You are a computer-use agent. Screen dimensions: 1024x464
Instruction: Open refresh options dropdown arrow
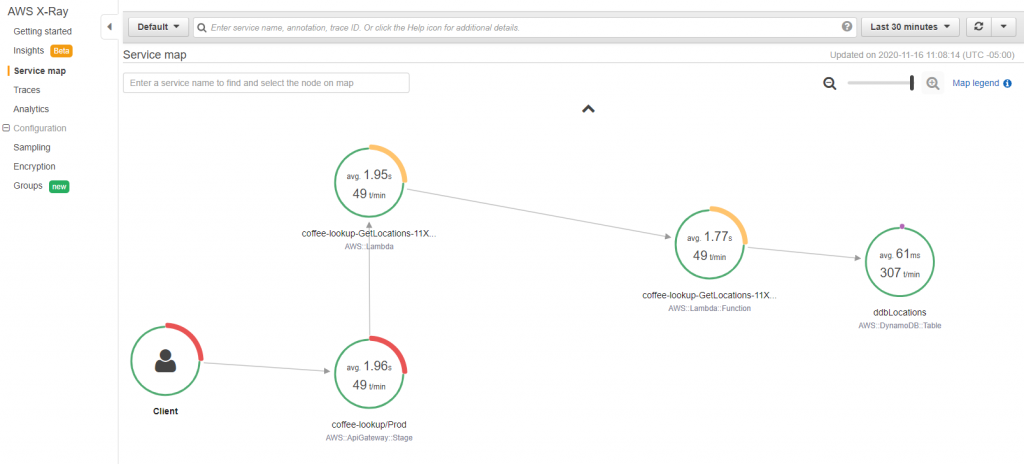click(1003, 27)
